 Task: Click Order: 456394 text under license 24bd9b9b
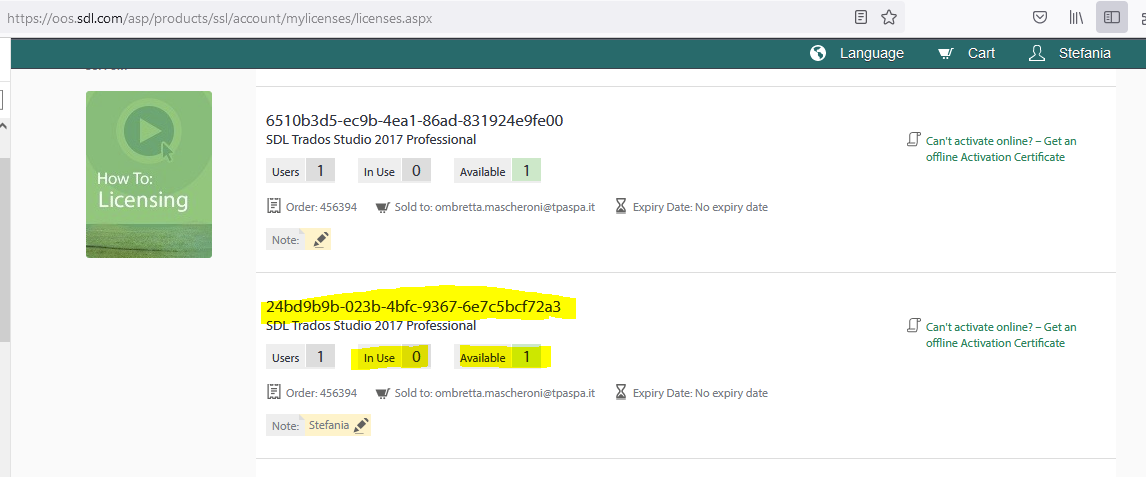point(322,394)
